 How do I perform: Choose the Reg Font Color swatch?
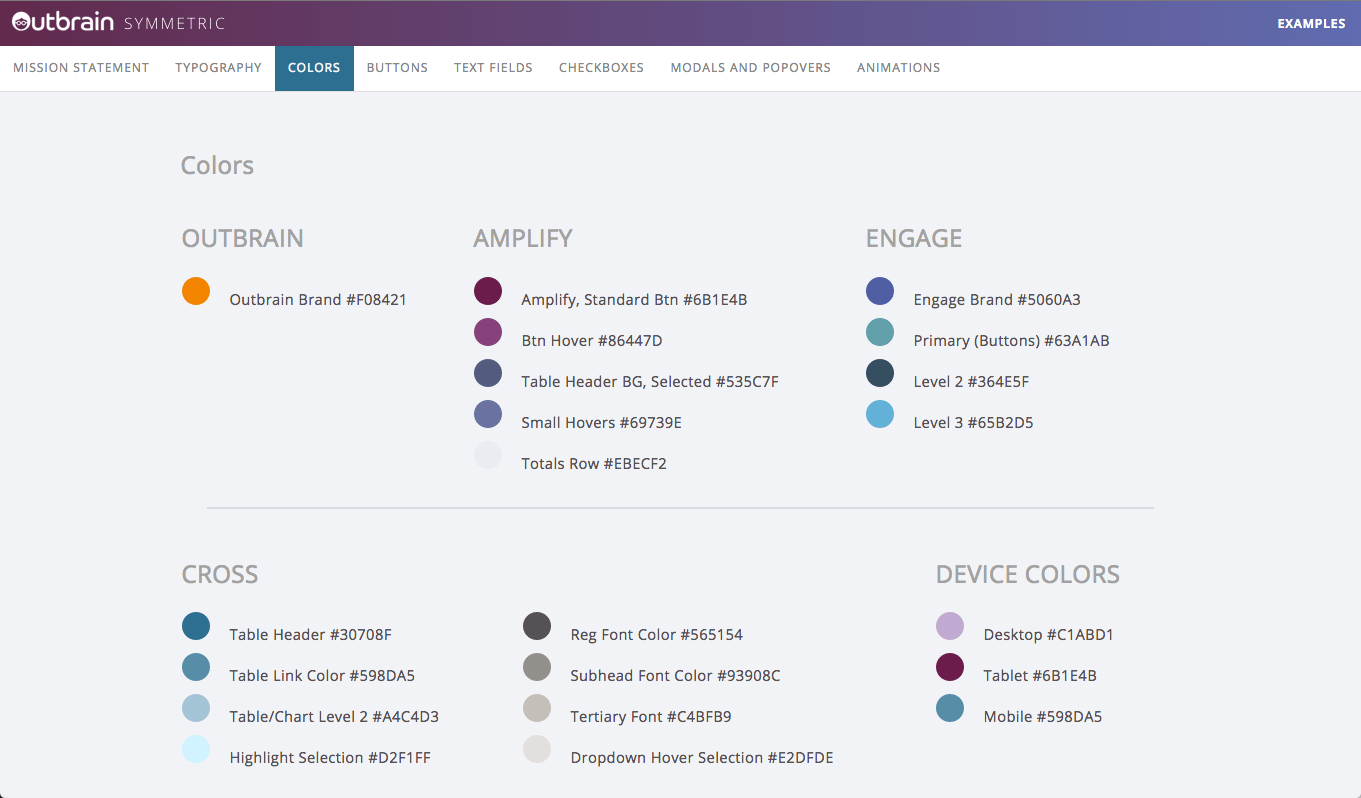pos(537,626)
